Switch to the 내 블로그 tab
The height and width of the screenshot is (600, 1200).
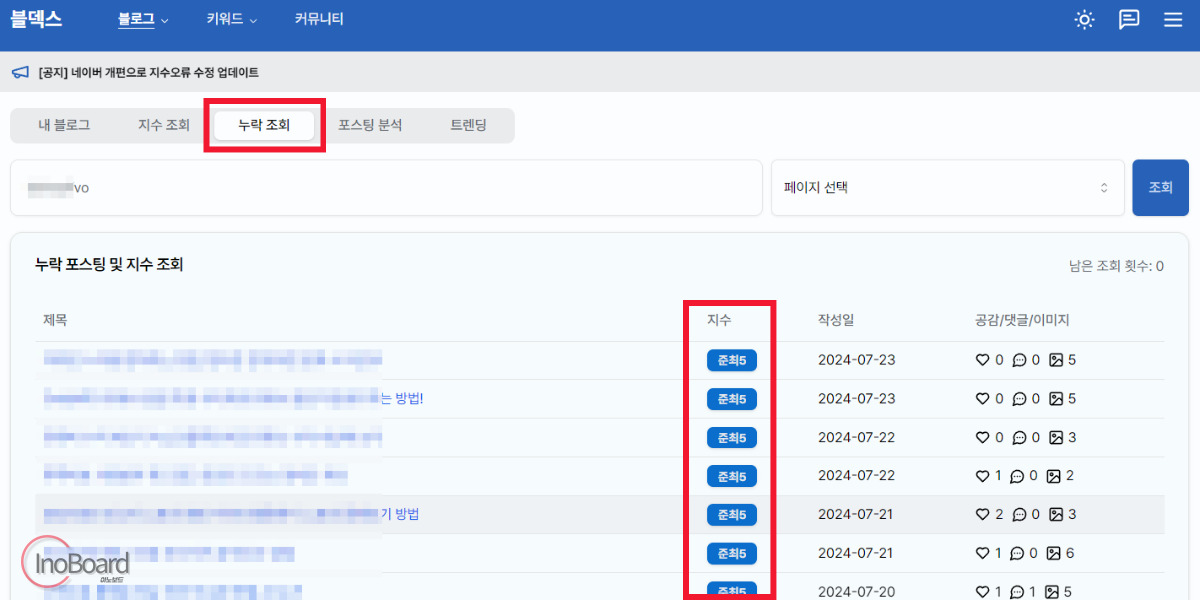(64, 125)
